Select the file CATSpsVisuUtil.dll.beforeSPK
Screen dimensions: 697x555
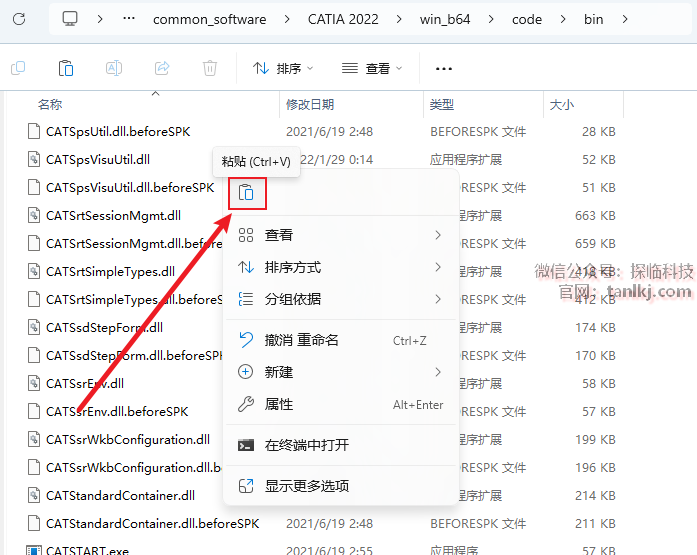[130, 188]
